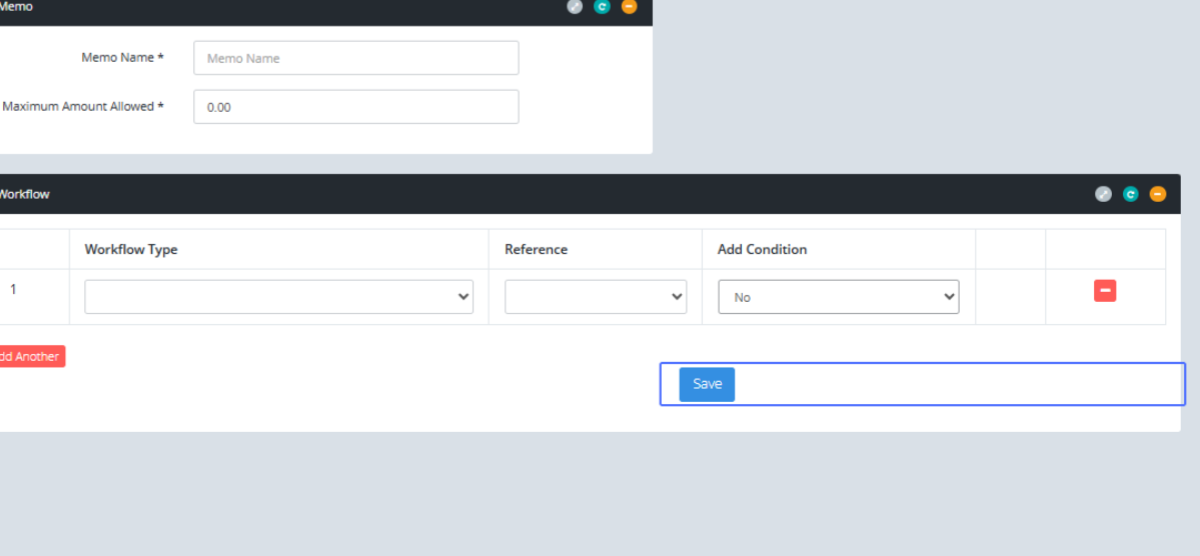The width and height of the screenshot is (1200, 556).
Task: Remove workflow row 1 with red minus
Action: (x=1105, y=291)
